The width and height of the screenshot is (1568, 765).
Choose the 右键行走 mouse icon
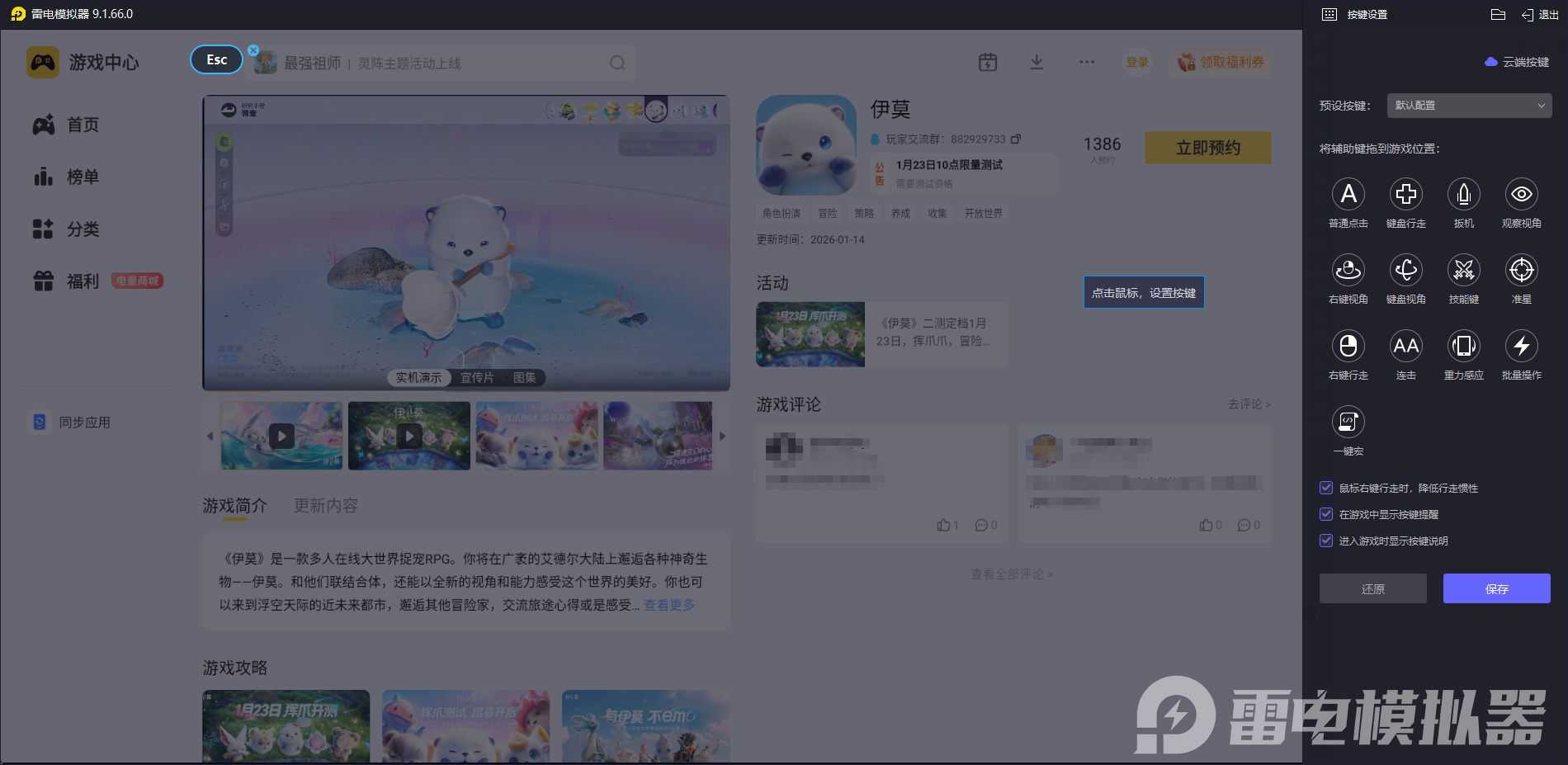[x=1348, y=346]
